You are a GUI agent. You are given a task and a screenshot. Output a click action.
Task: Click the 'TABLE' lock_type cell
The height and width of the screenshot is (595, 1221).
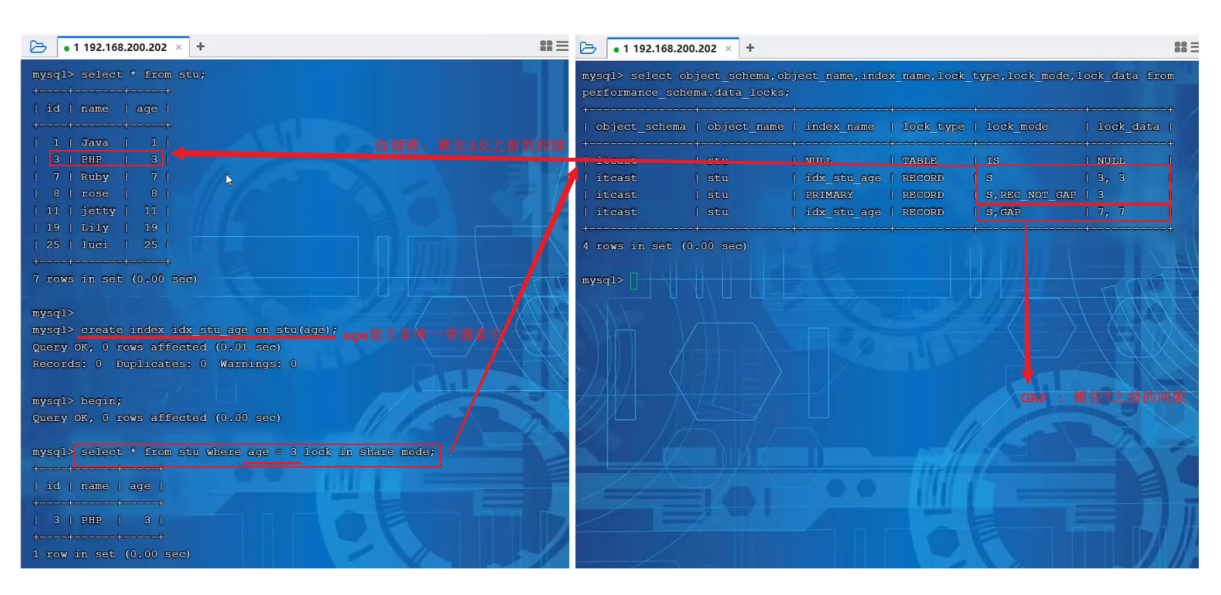[x=920, y=160]
